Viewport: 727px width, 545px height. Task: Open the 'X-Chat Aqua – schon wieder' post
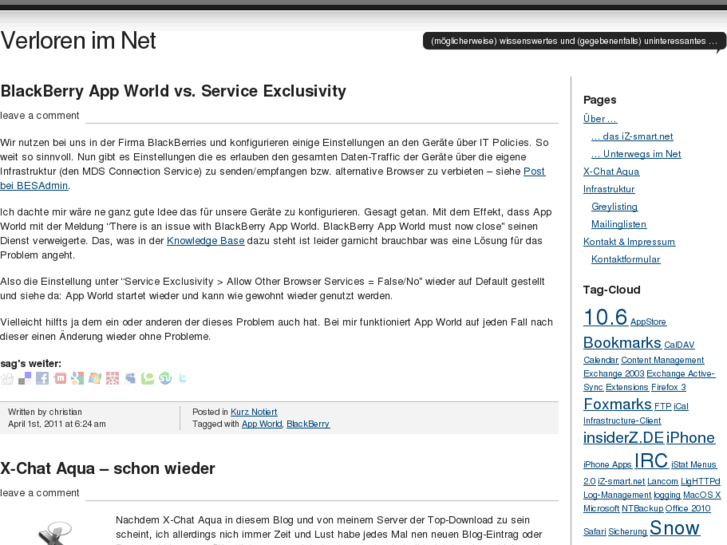pos(108,468)
